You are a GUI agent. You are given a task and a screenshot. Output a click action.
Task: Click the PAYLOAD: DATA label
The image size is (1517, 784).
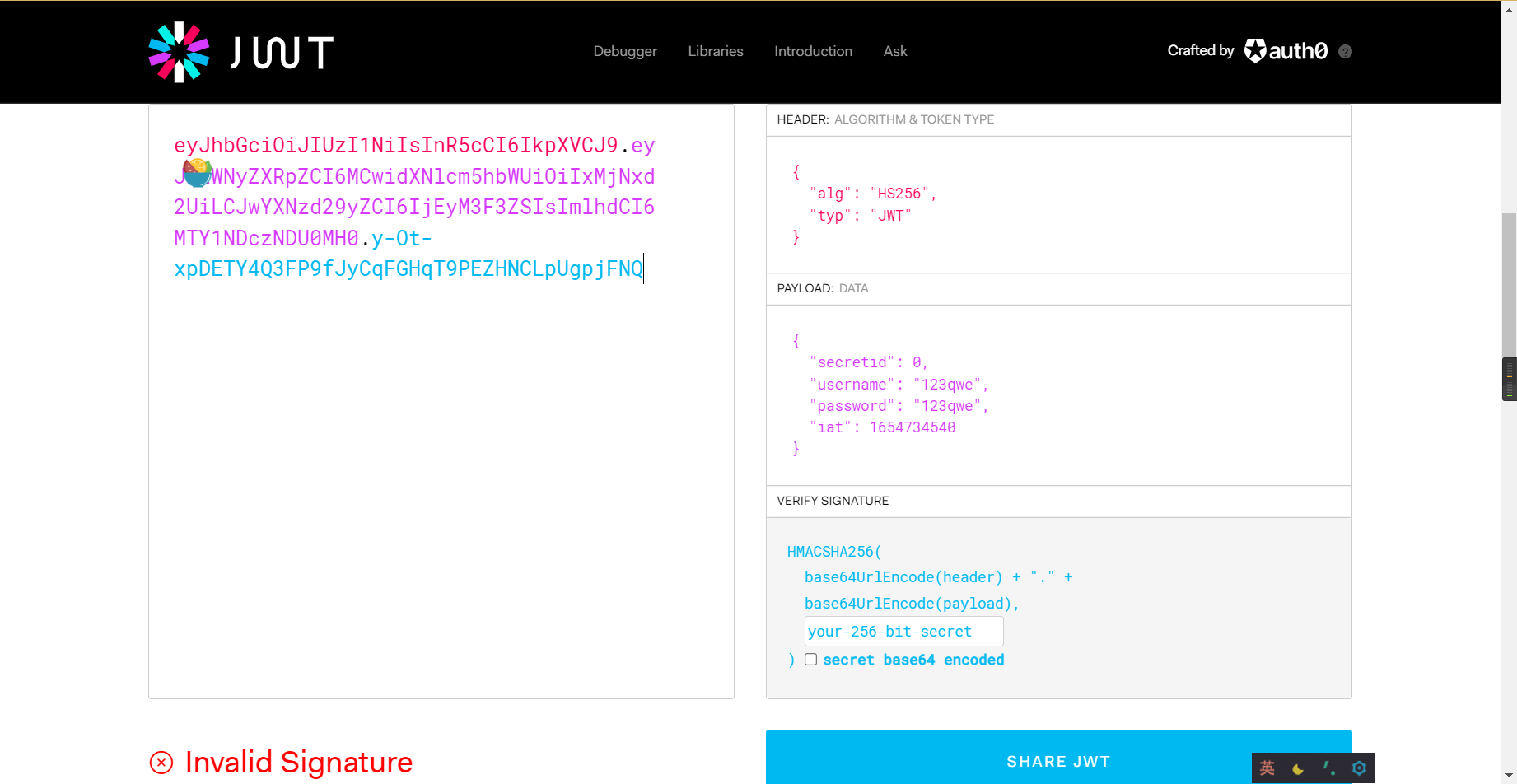[x=823, y=288]
